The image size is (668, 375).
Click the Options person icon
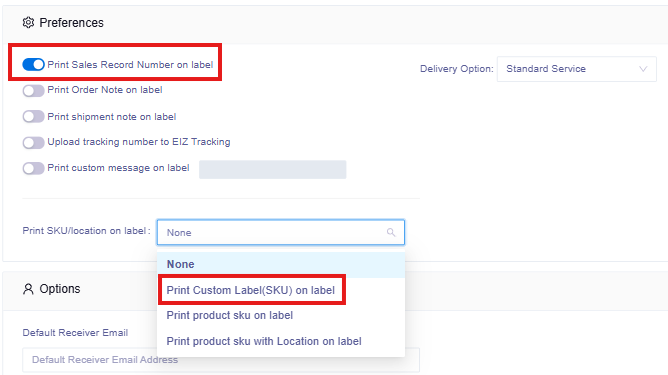pos(28,289)
